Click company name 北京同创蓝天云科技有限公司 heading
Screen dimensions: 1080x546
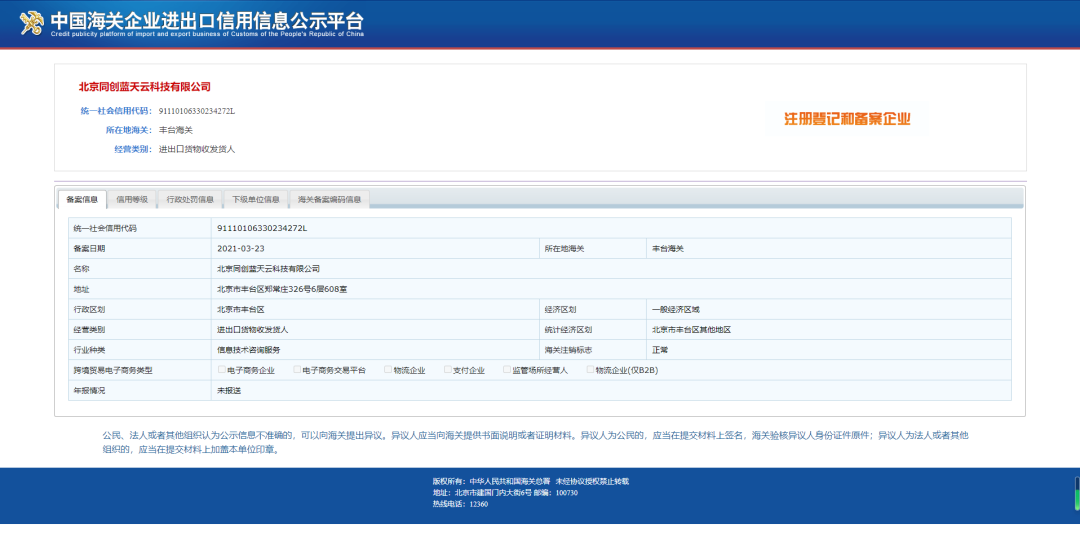point(145,87)
